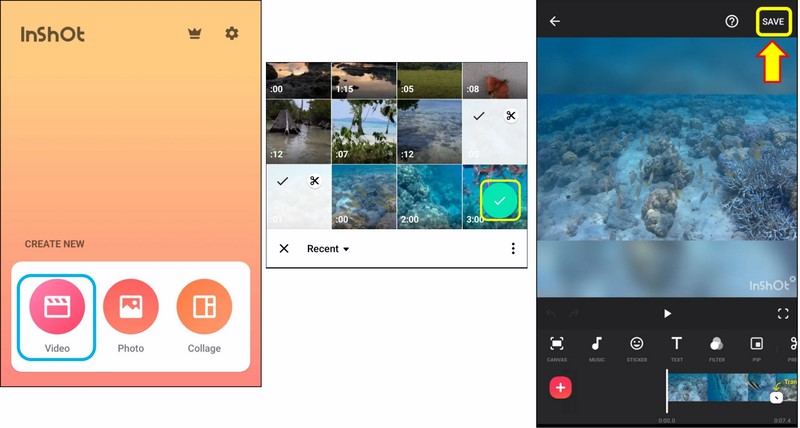
Task: Pick the :00 underwater fish video
Action: (364, 196)
